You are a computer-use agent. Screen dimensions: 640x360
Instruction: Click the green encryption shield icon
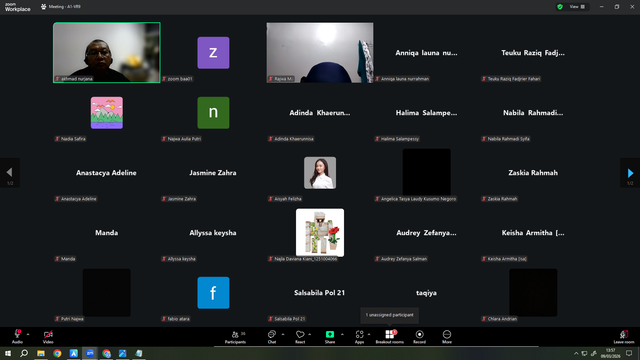click(x=560, y=7)
